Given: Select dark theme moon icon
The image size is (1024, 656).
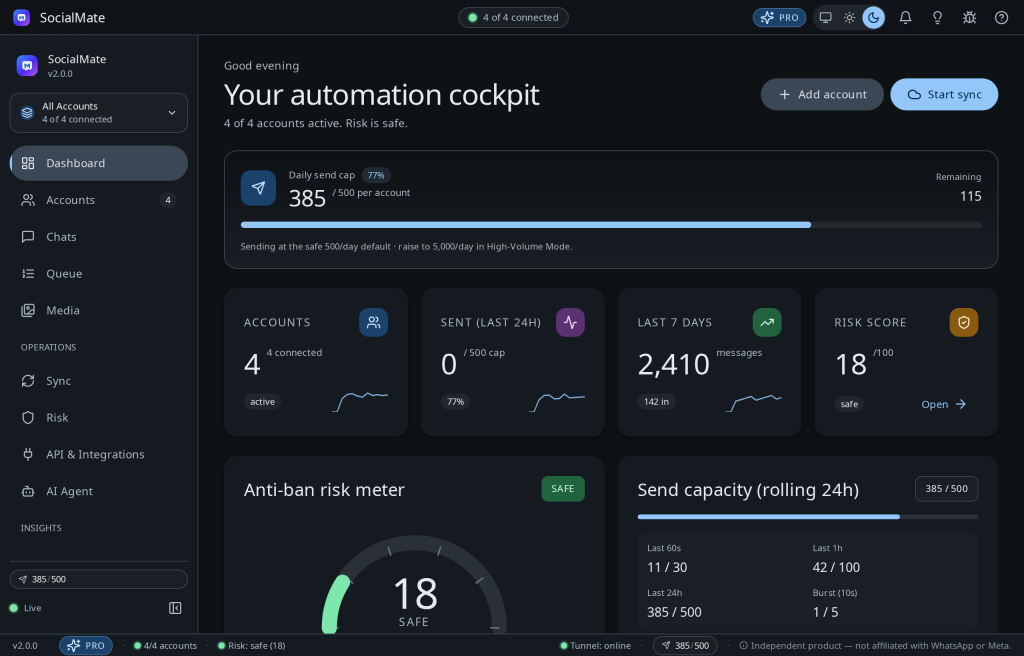Looking at the screenshot, I should [x=873, y=18].
